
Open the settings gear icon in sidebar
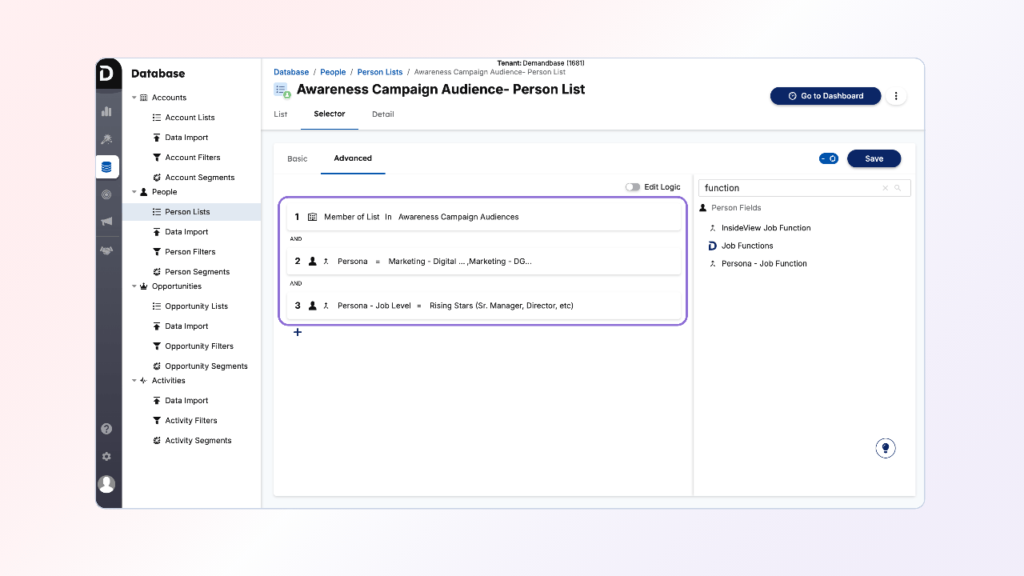pos(107,456)
